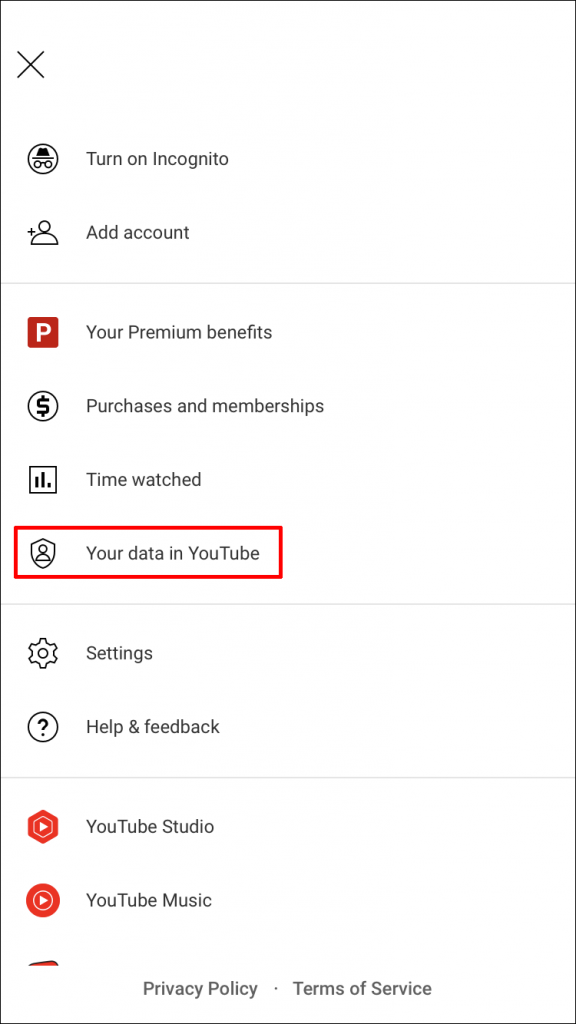
Task: Choose Add account
Action: pyautogui.click(x=137, y=232)
